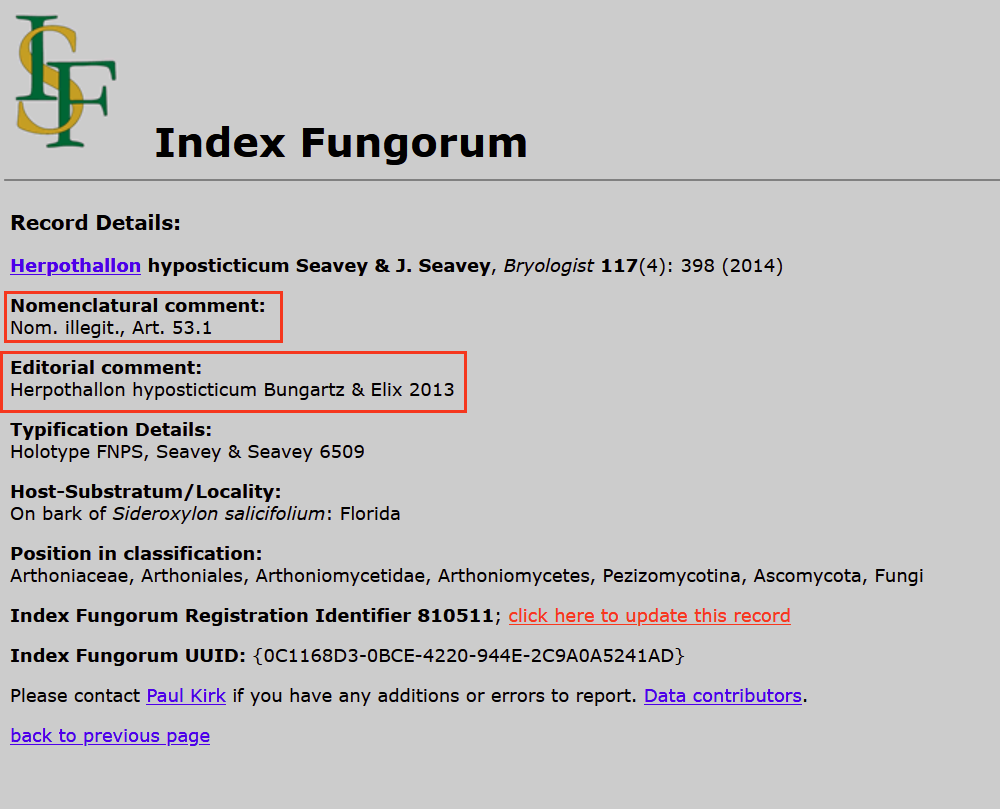Click the Nomenclatural comment label
The width and height of the screenshot is (1000, 809).
pos(138,306)
